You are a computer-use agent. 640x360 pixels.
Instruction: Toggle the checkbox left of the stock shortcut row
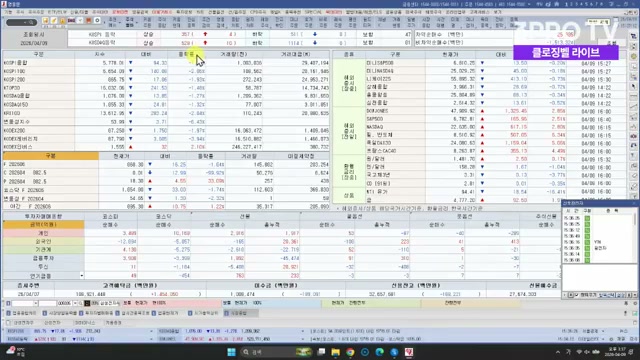tap(8, 322)
